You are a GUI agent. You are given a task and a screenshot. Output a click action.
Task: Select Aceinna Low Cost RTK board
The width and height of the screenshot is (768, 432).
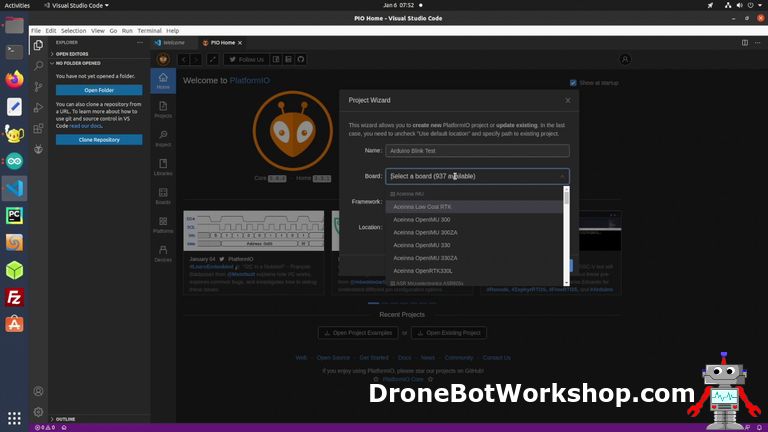click(x=474, y=207)
